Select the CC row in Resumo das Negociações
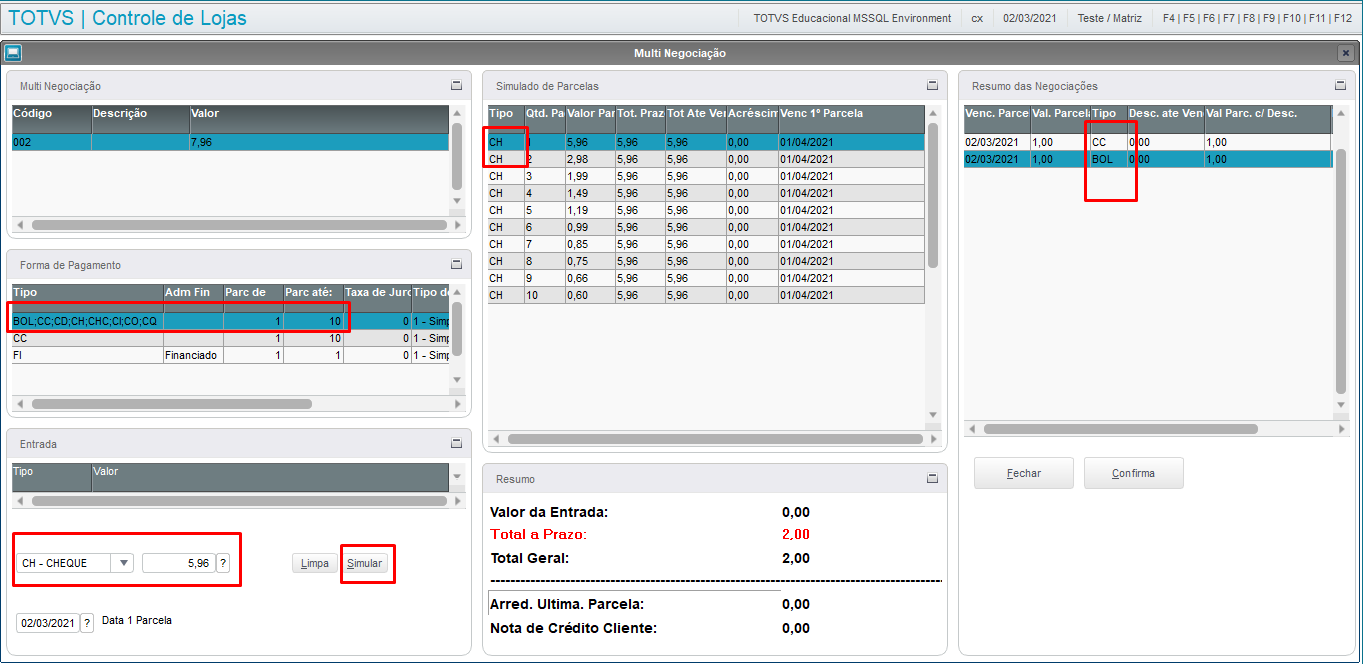This screenshot has height=664, width=1363. 1148,142
